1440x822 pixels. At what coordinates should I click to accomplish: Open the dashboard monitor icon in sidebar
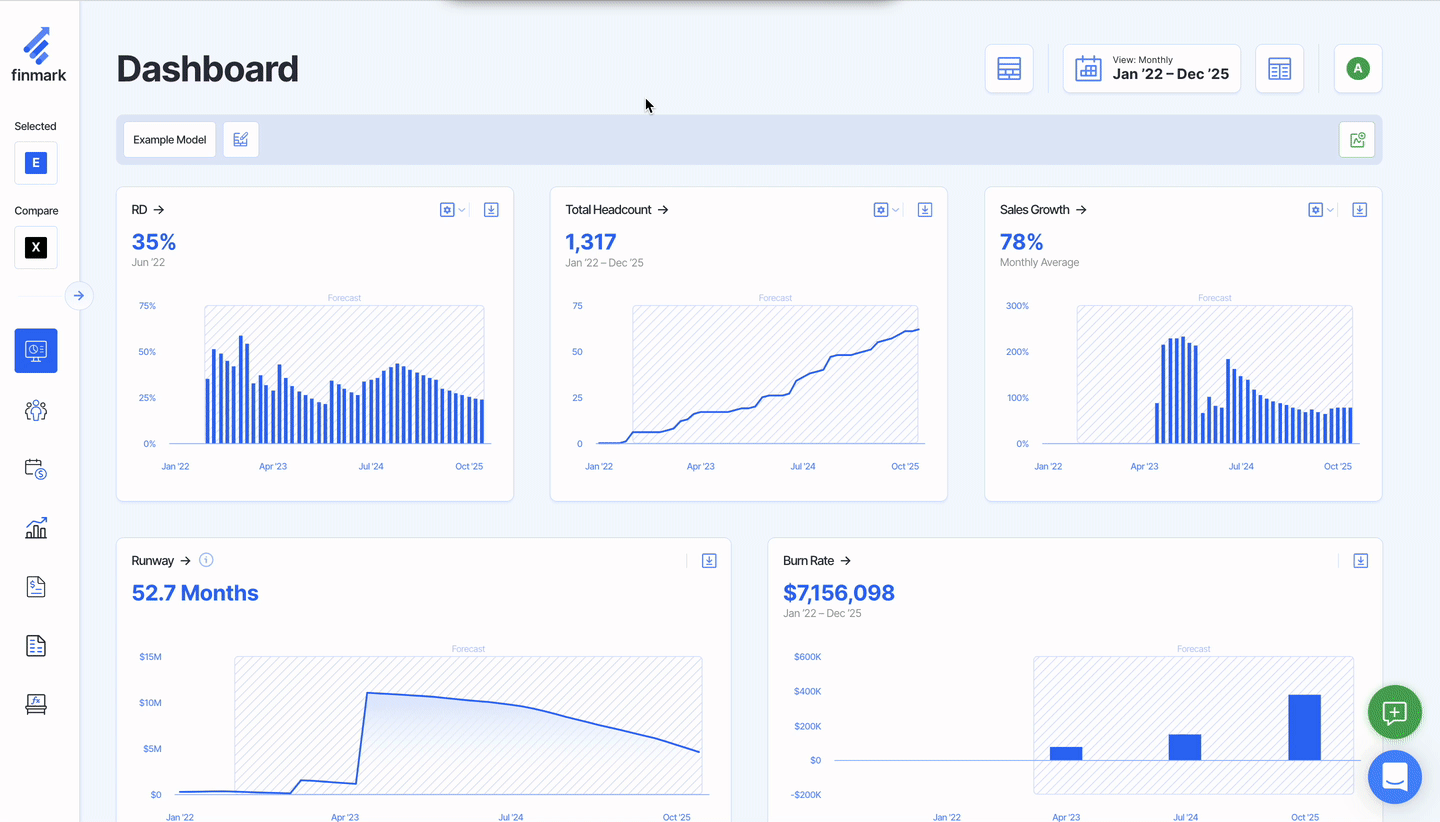click(x=36, y=351)
